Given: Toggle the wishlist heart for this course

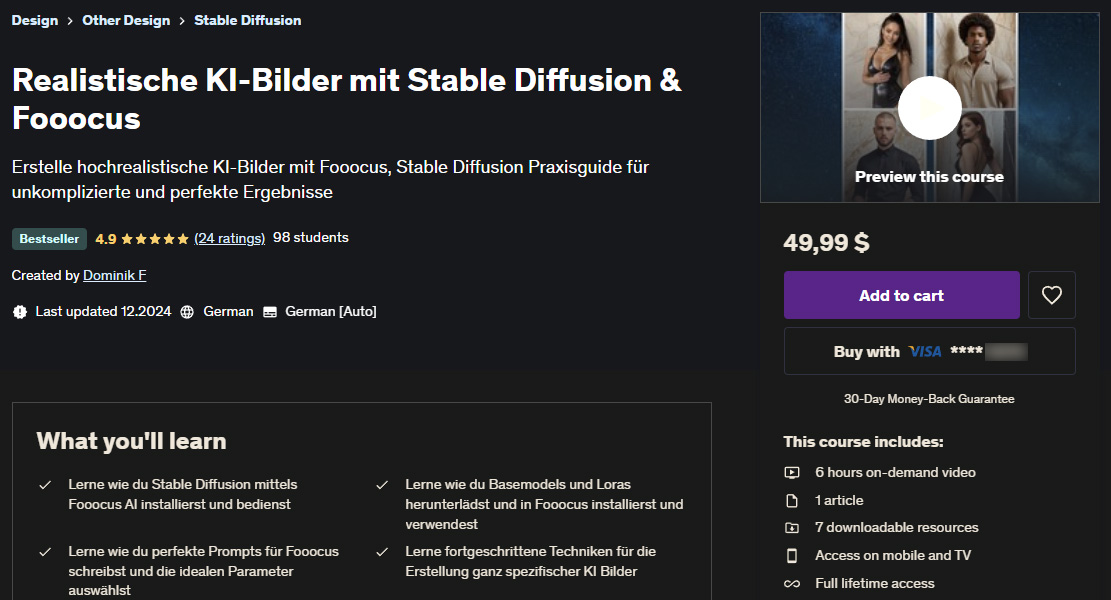Looking at the screenshot, I should (1051, 294).
